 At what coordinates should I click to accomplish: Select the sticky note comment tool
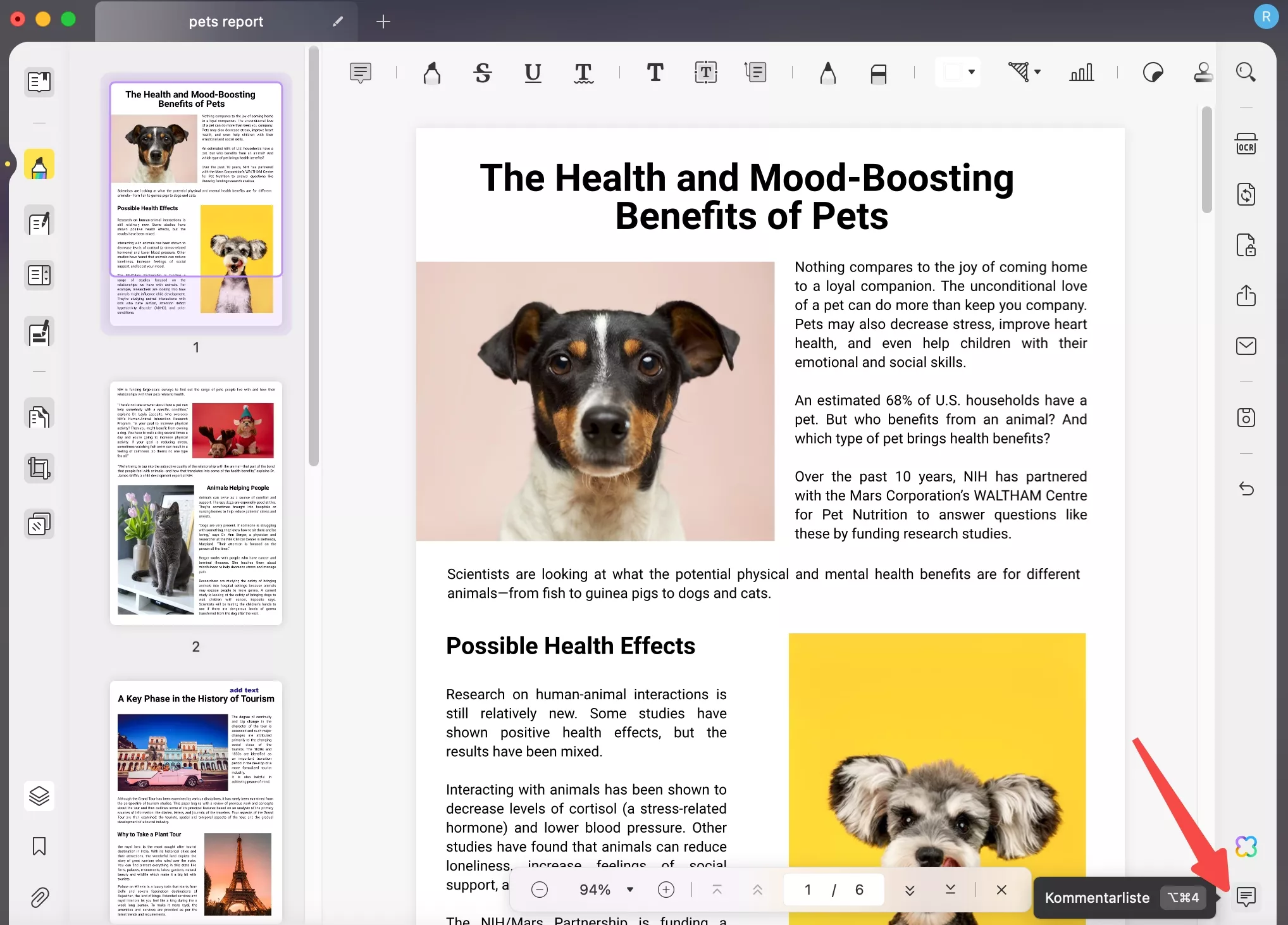[x=361, y=73]
